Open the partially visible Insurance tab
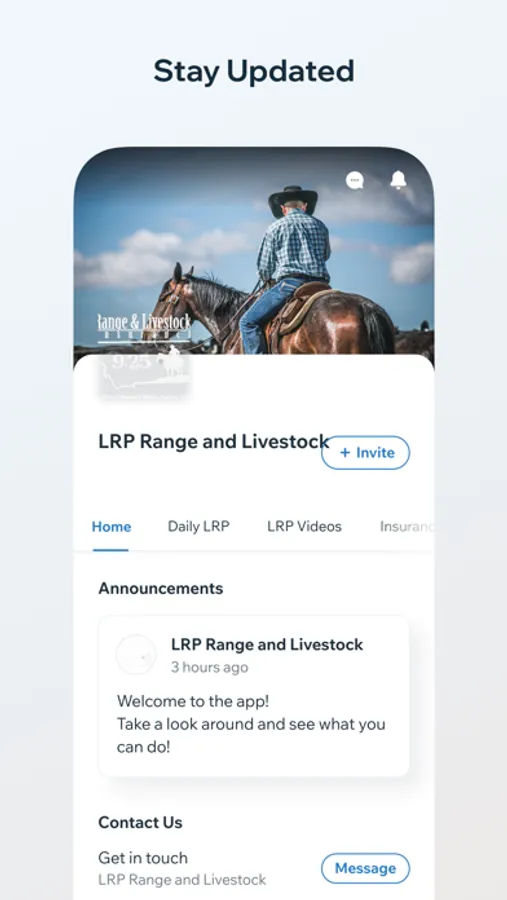 (407, 527)
